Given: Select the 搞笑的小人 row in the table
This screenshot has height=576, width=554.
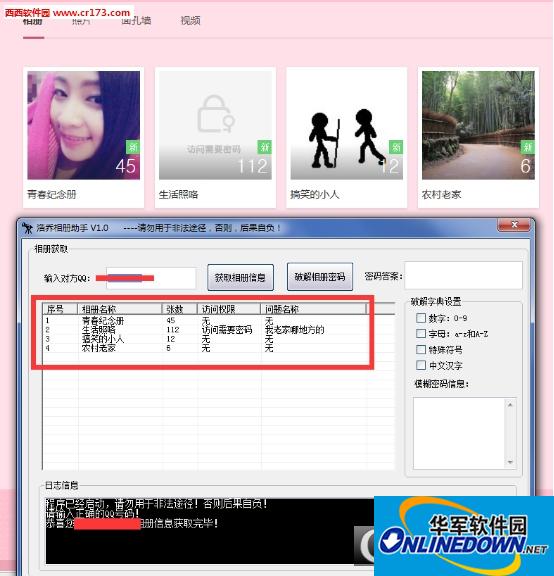Looking at the screenshot, I should [206, 339].
